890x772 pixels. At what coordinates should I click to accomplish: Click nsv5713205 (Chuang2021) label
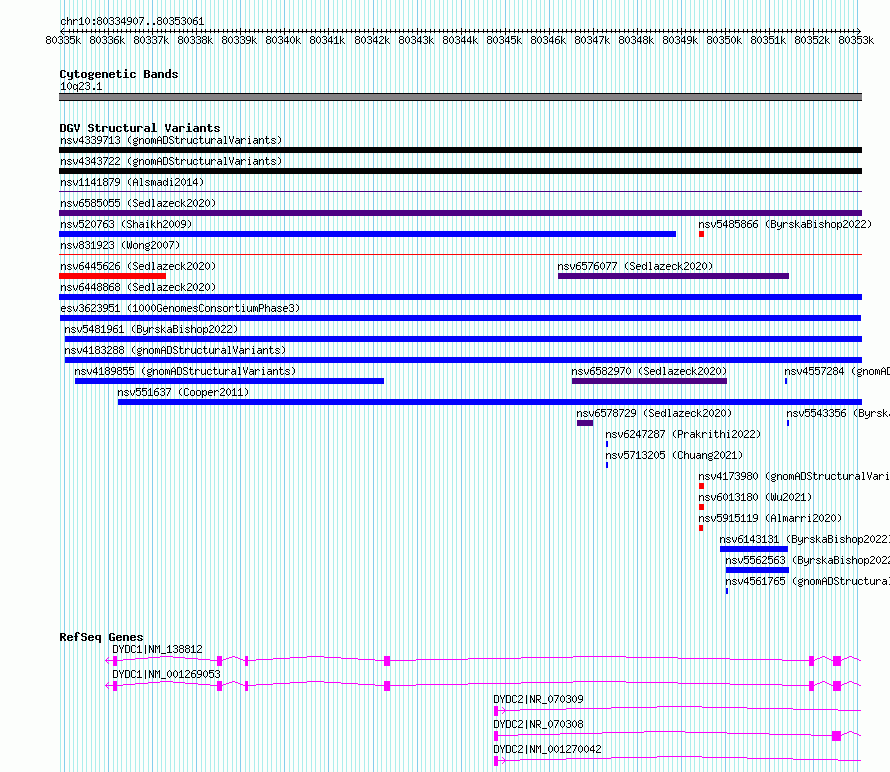[674, 455]
